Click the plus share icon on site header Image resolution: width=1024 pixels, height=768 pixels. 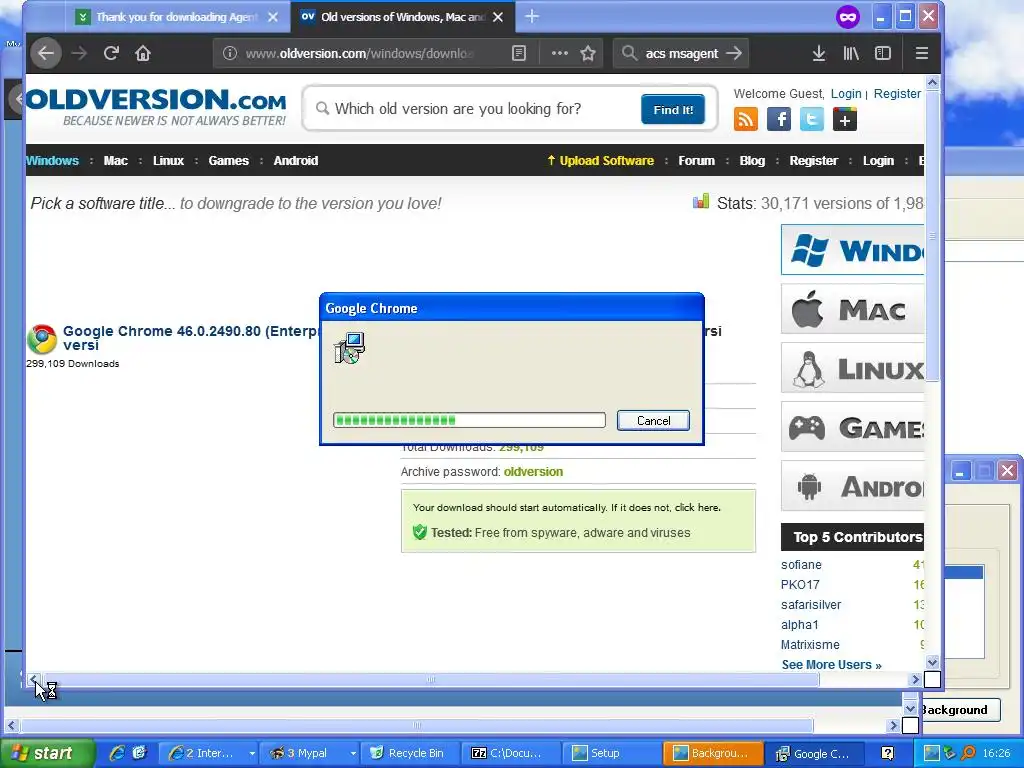[844, 120]
